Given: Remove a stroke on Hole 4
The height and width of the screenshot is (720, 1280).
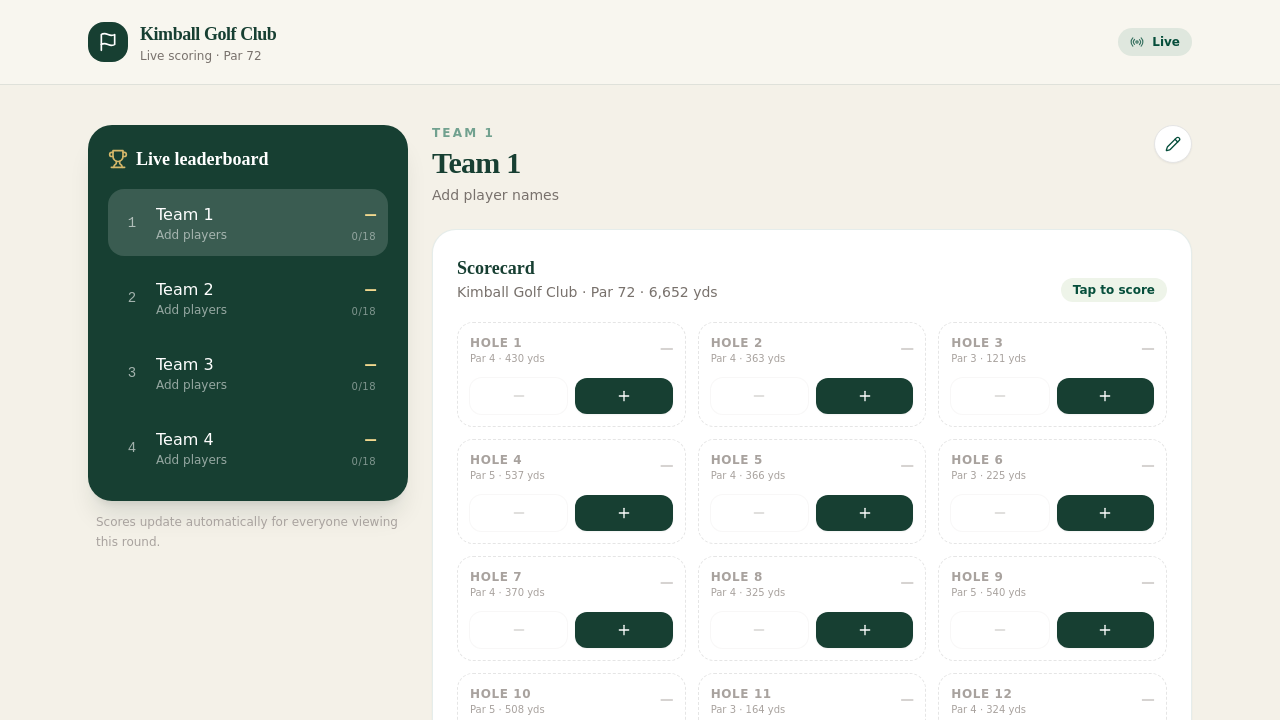Looking at the screenshot, I should [x=519, y=513].
